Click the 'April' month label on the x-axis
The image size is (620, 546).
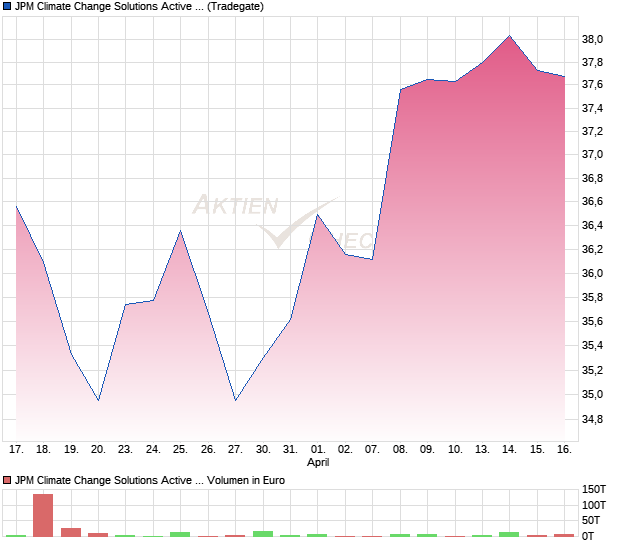point(317,462)
